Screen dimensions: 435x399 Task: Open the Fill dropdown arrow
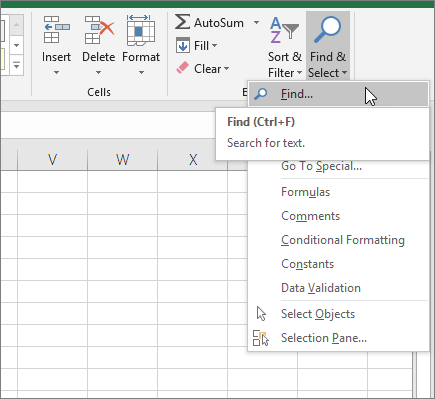tap(214, 45)
